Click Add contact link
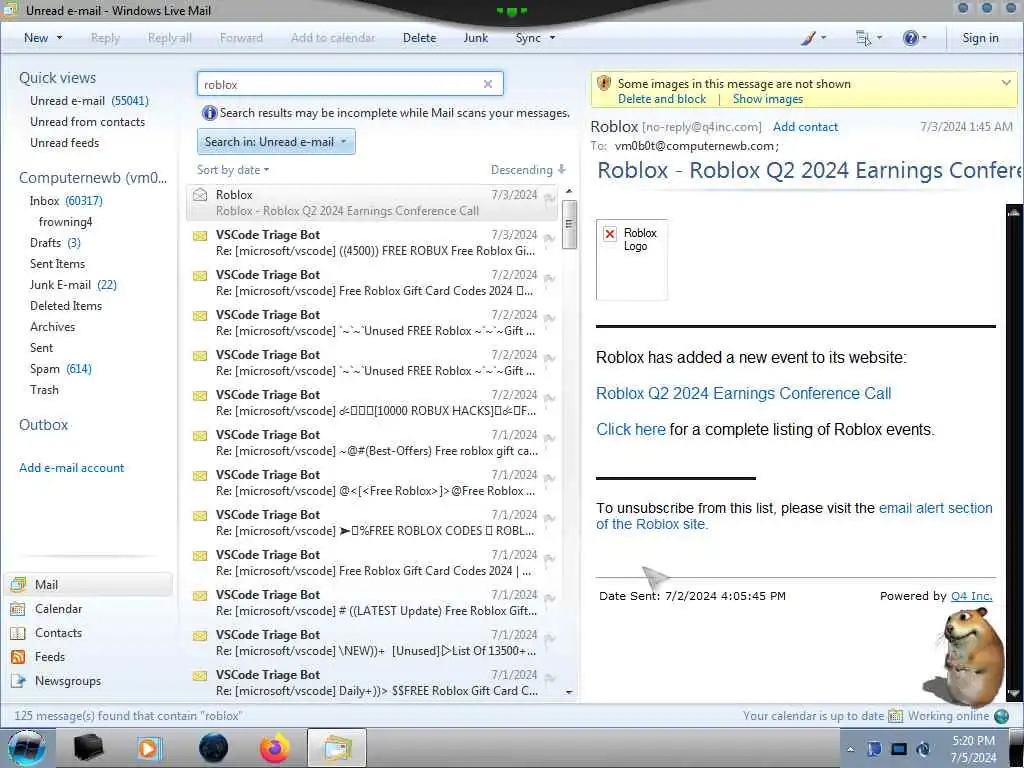The image size is (1024, 768). pos(805,127)
